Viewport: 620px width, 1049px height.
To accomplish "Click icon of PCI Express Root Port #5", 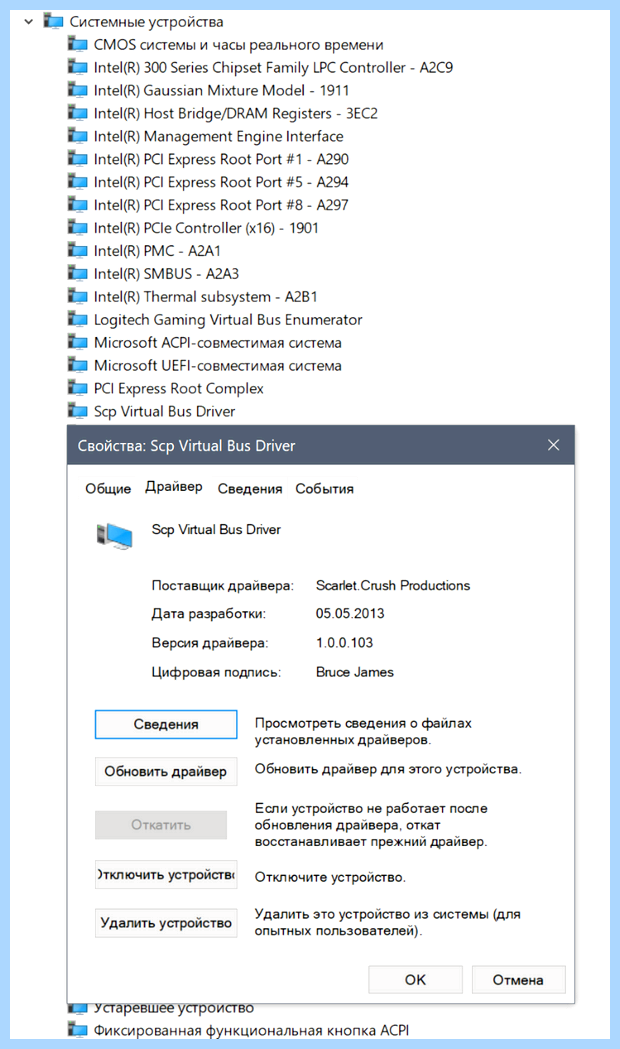I will 78,182.
